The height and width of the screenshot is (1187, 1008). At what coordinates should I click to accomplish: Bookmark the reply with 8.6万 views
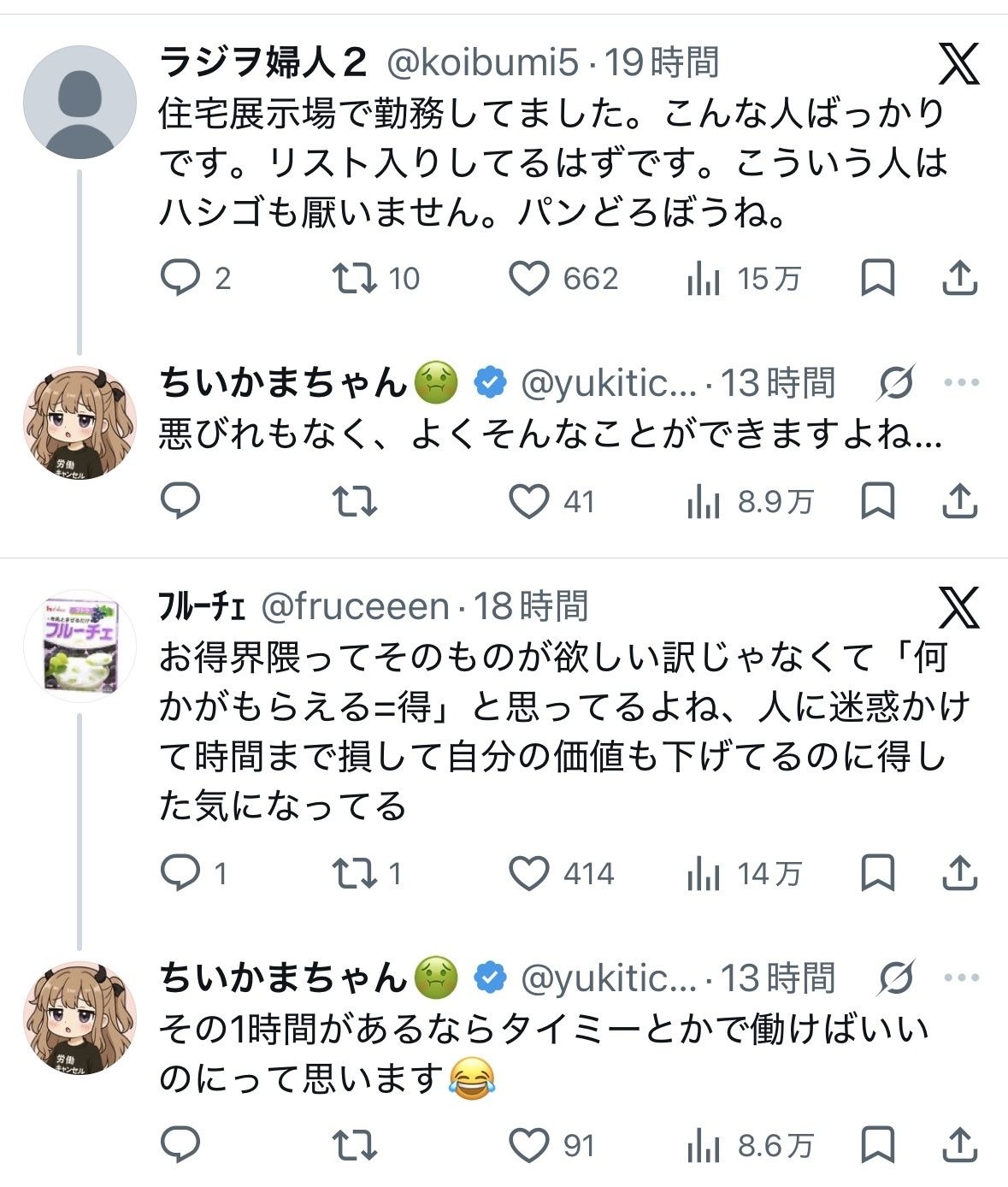(877, 1145)
